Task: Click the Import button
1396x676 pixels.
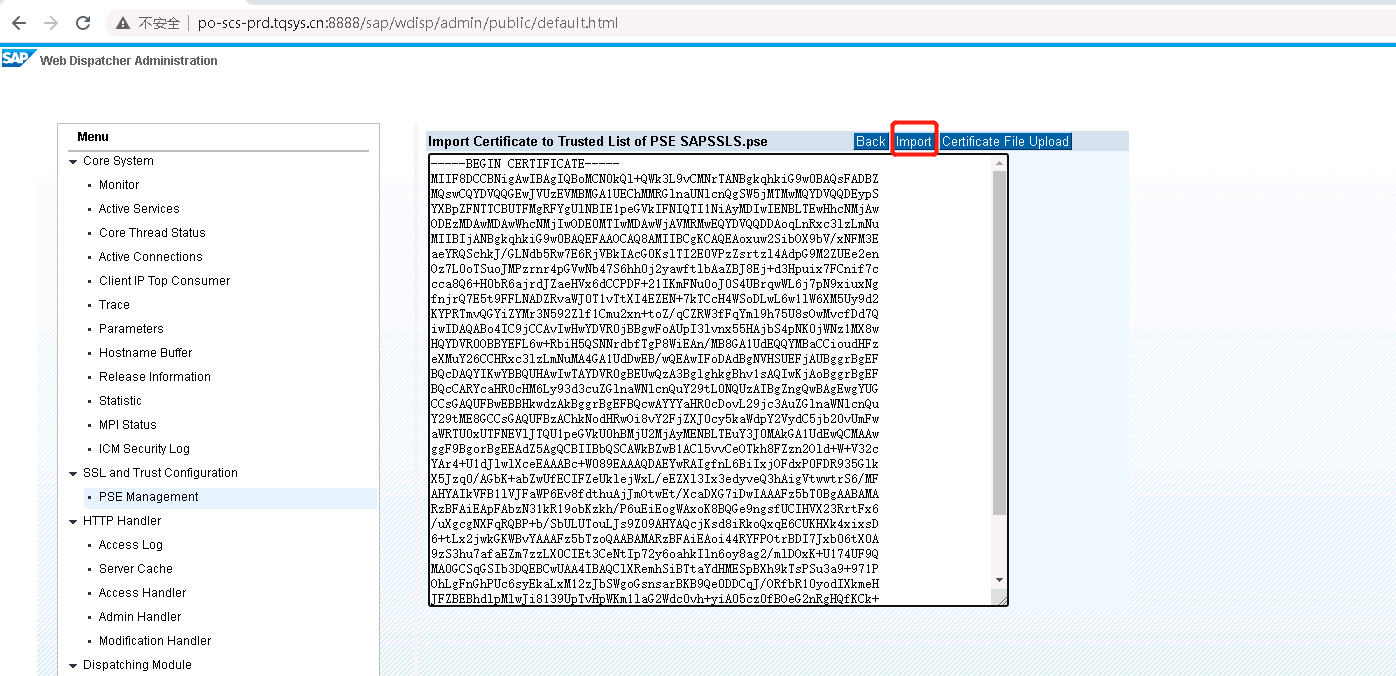Action: pyautogui.click(x=914, y=142)
